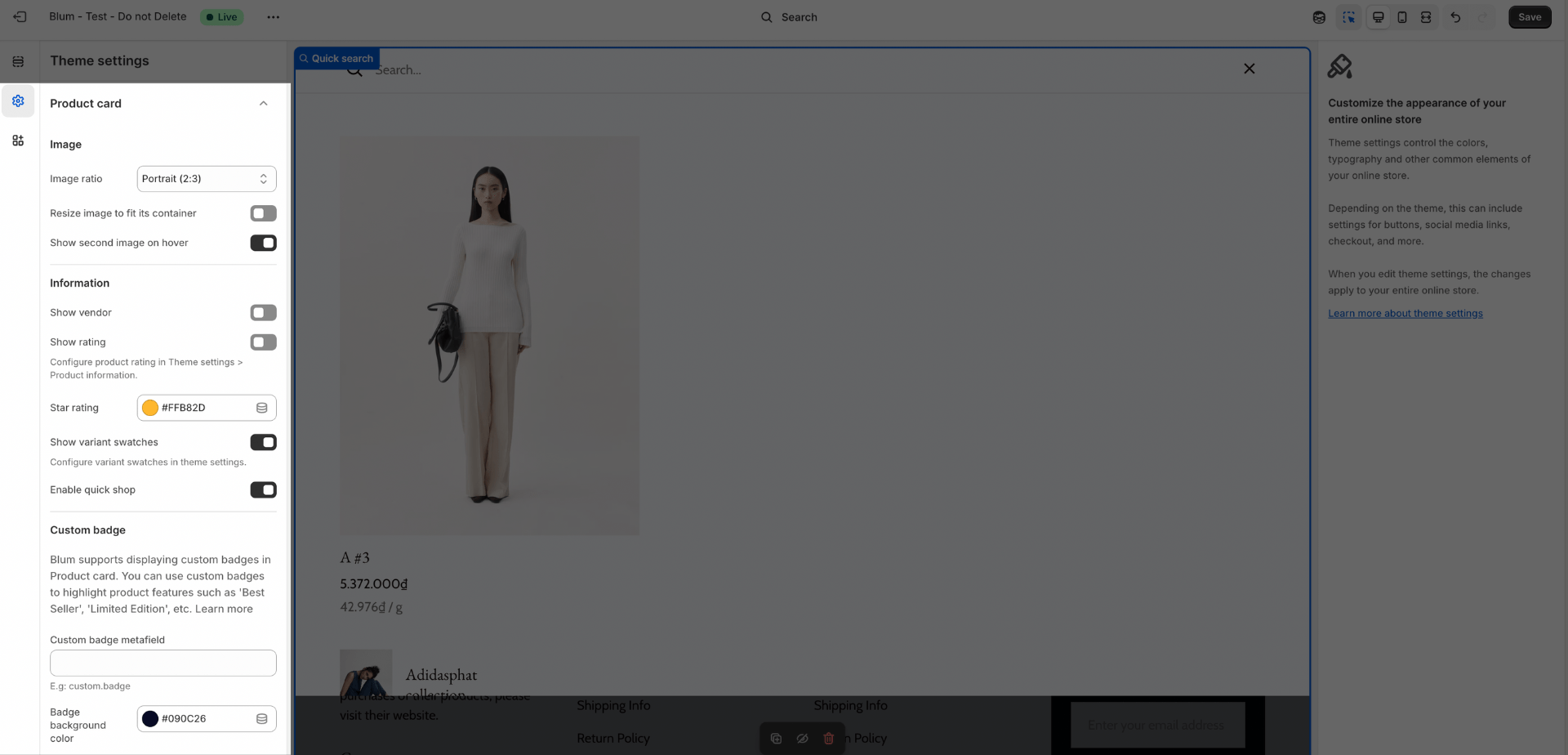Activate the section inspector selection tool
Image resolution: width=1568 pixels, height=755 pixels.
pyautogui.click(x=1349, y=16)
